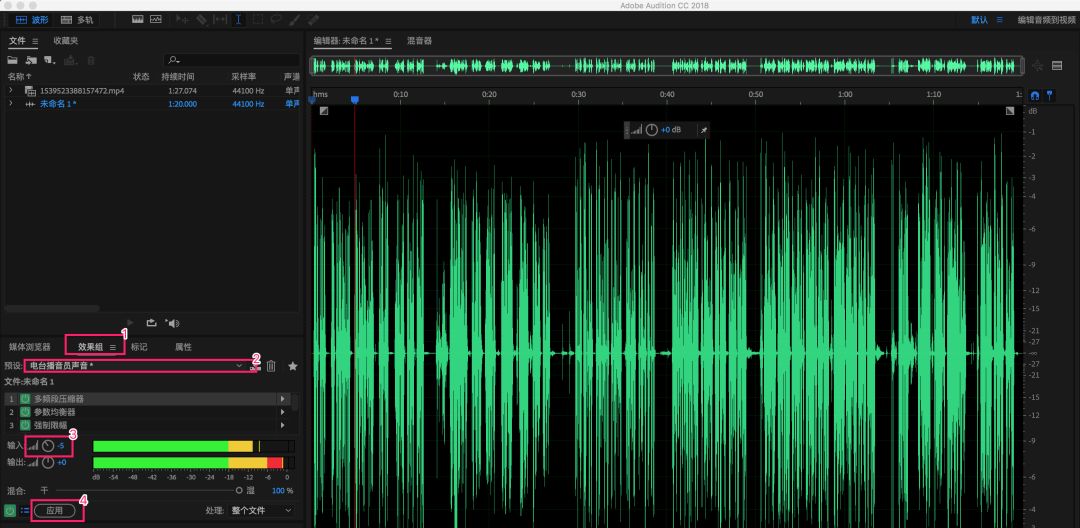Click the 输出 output gain knob
The image size is (1080, 528).
pyautogui.click(x=48, y=463)
